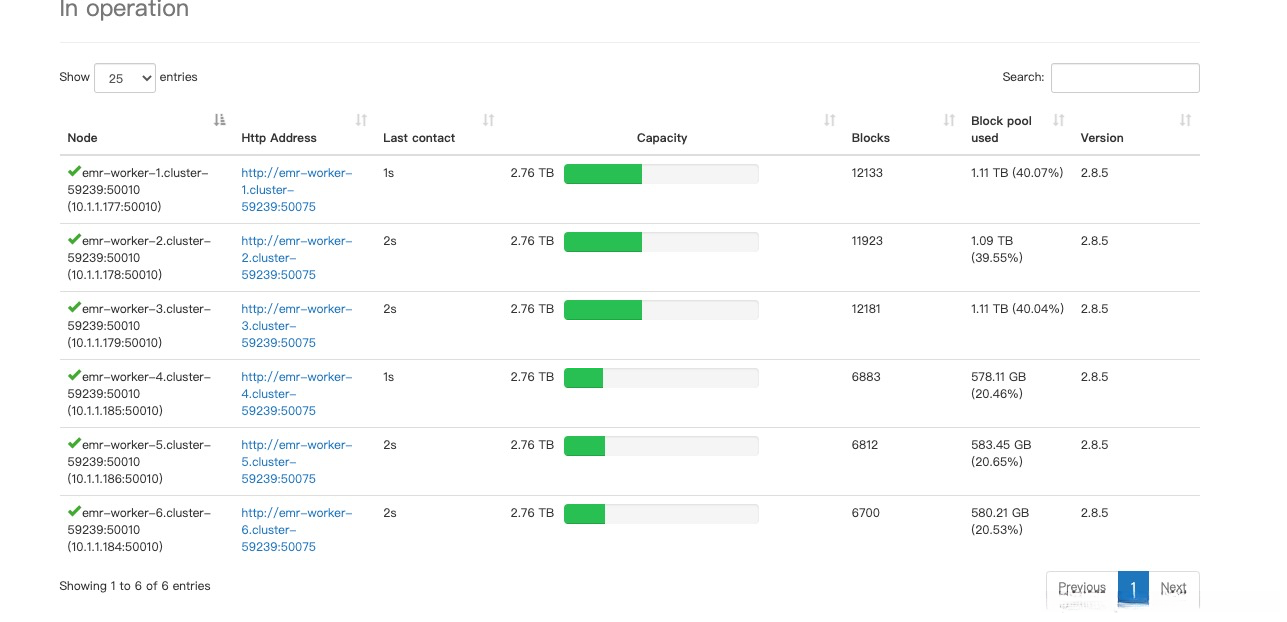
Task: Sort table by Node column icon
Action: pyautogui.click(x=220, y=120)
